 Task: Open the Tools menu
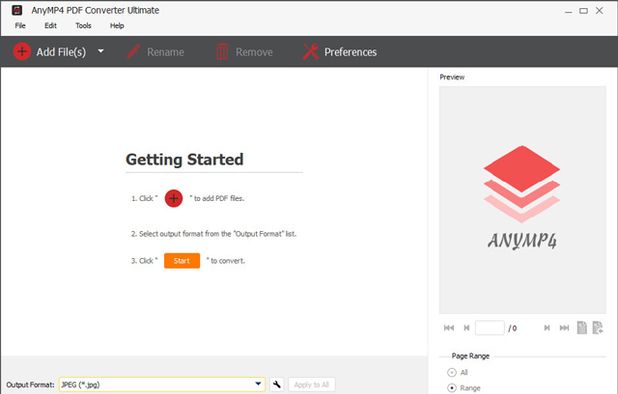coord(83,26)
